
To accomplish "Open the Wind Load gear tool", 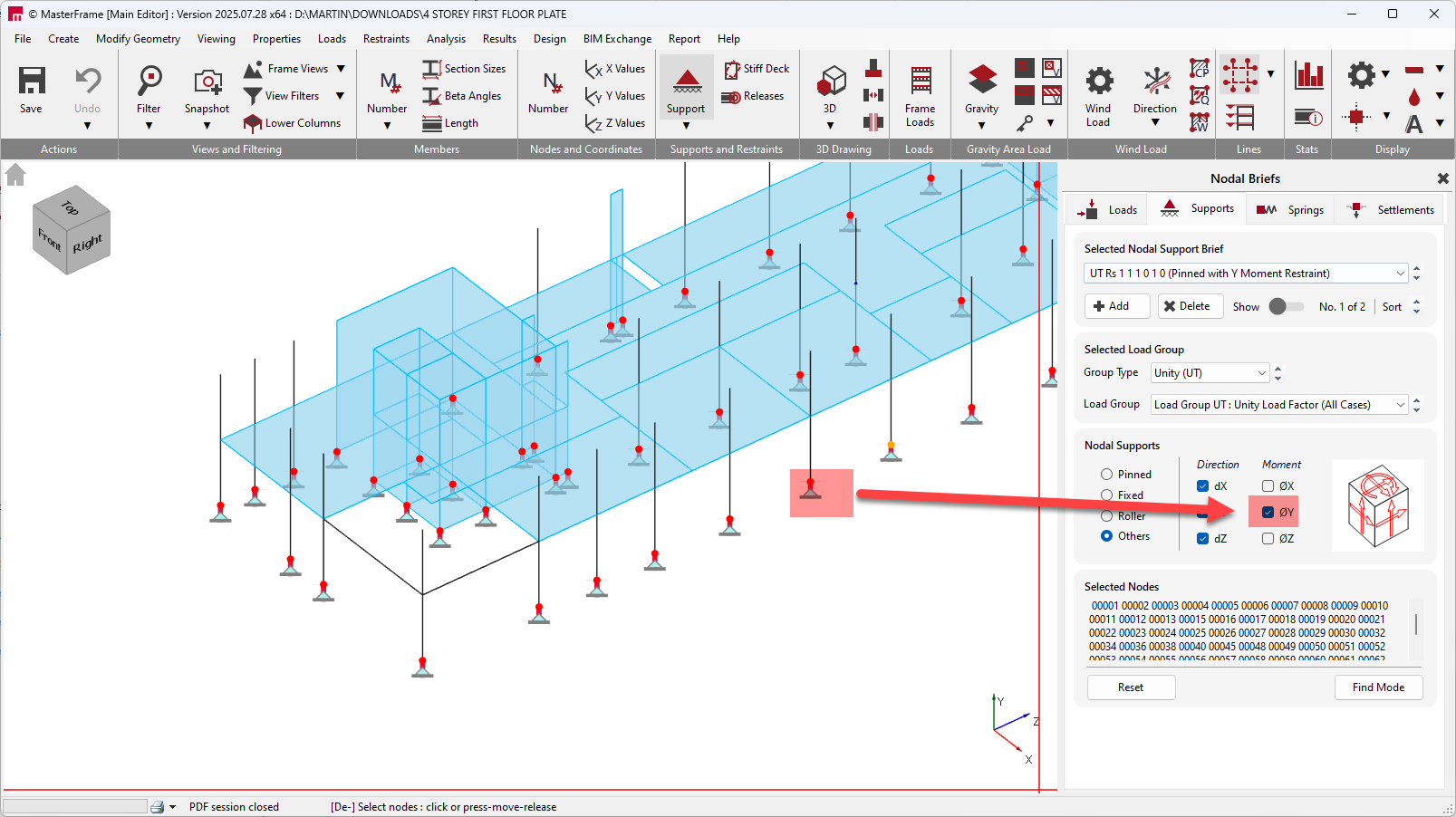I will (x=1098, y=82).
